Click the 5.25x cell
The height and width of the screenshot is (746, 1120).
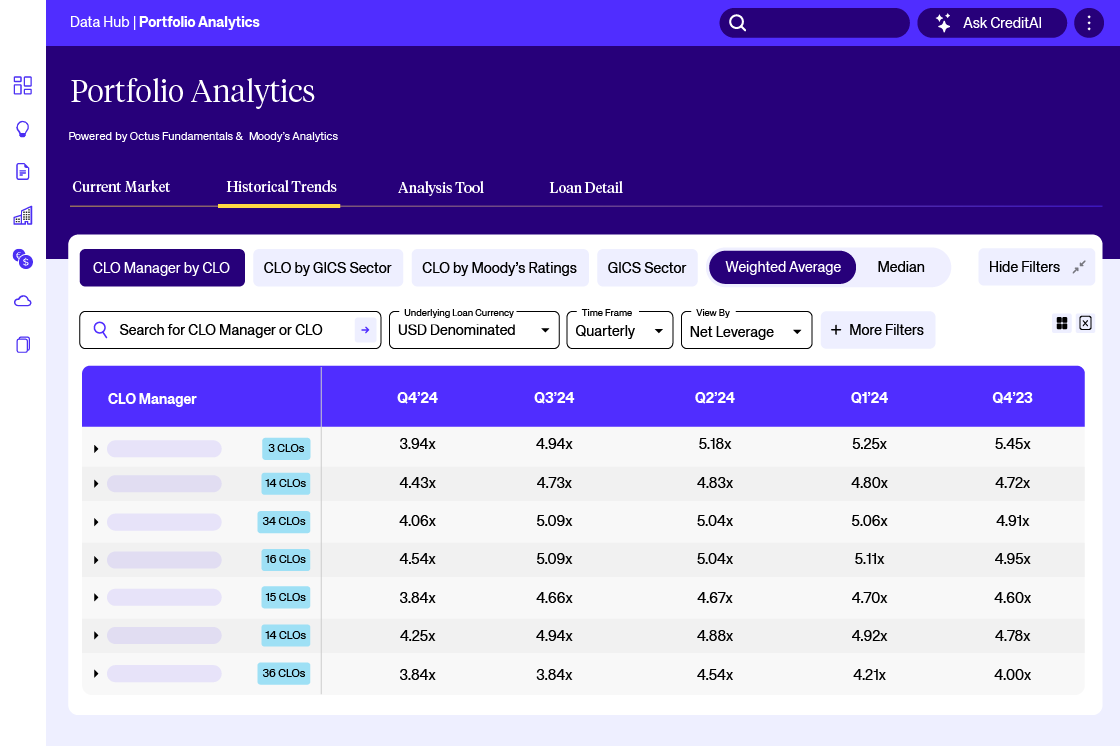click(x=869, y=444)
